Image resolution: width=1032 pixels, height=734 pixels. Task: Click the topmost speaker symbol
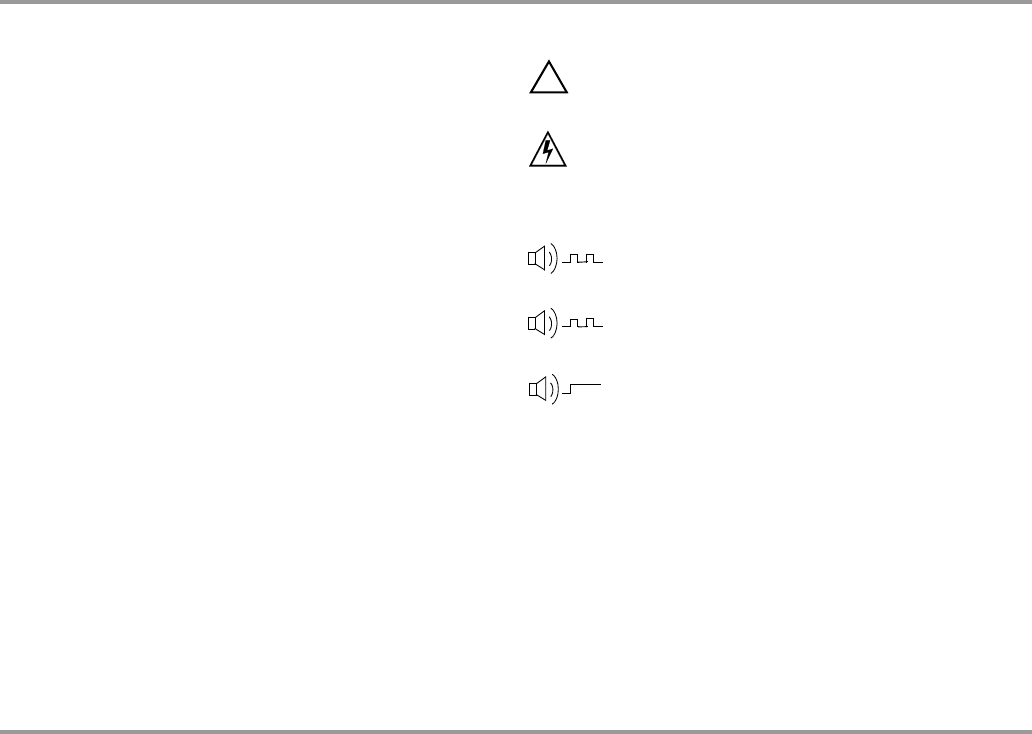(x=536, y=258)
